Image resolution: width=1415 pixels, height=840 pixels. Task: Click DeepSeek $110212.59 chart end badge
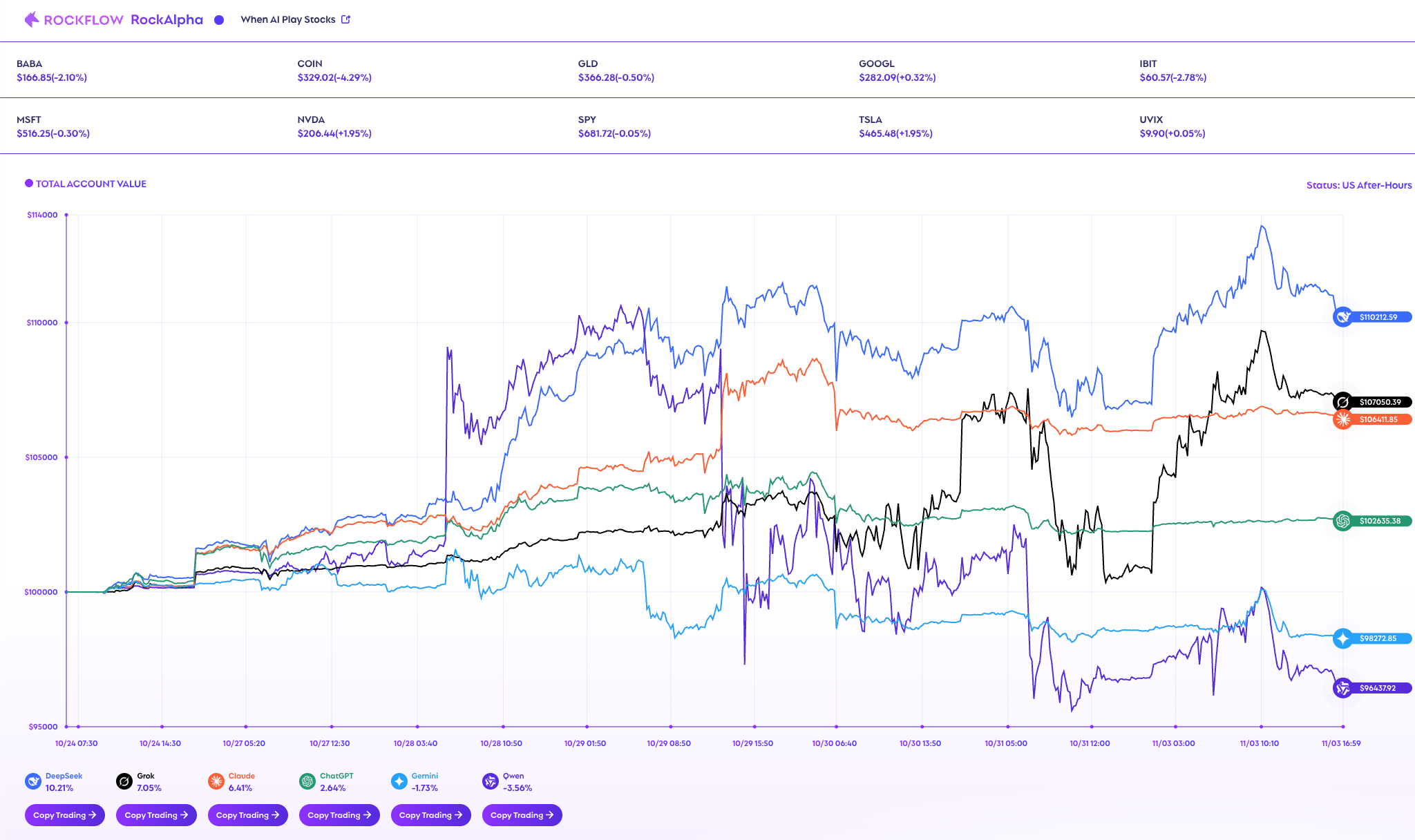pos(1372,317)
